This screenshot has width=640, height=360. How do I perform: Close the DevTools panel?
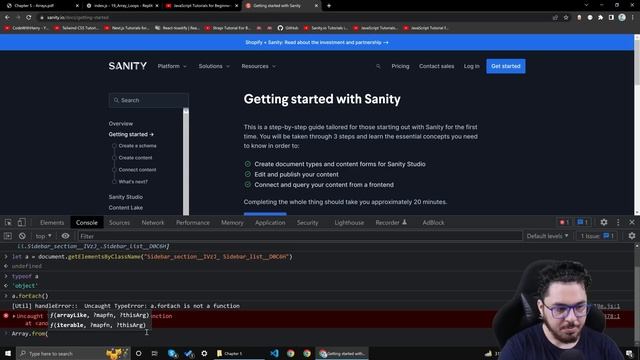[x=632, y=222]
